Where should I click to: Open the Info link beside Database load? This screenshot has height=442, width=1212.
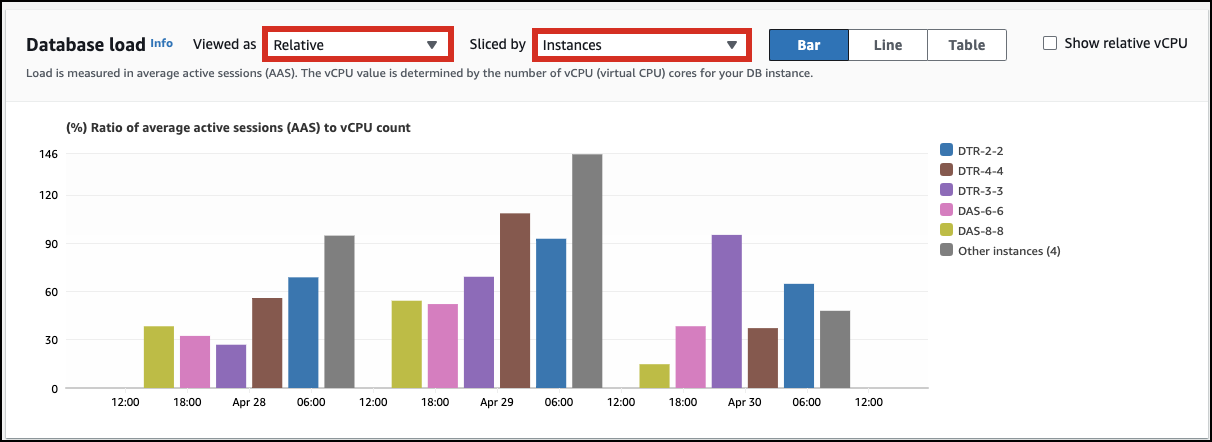(x=161, y=43)
